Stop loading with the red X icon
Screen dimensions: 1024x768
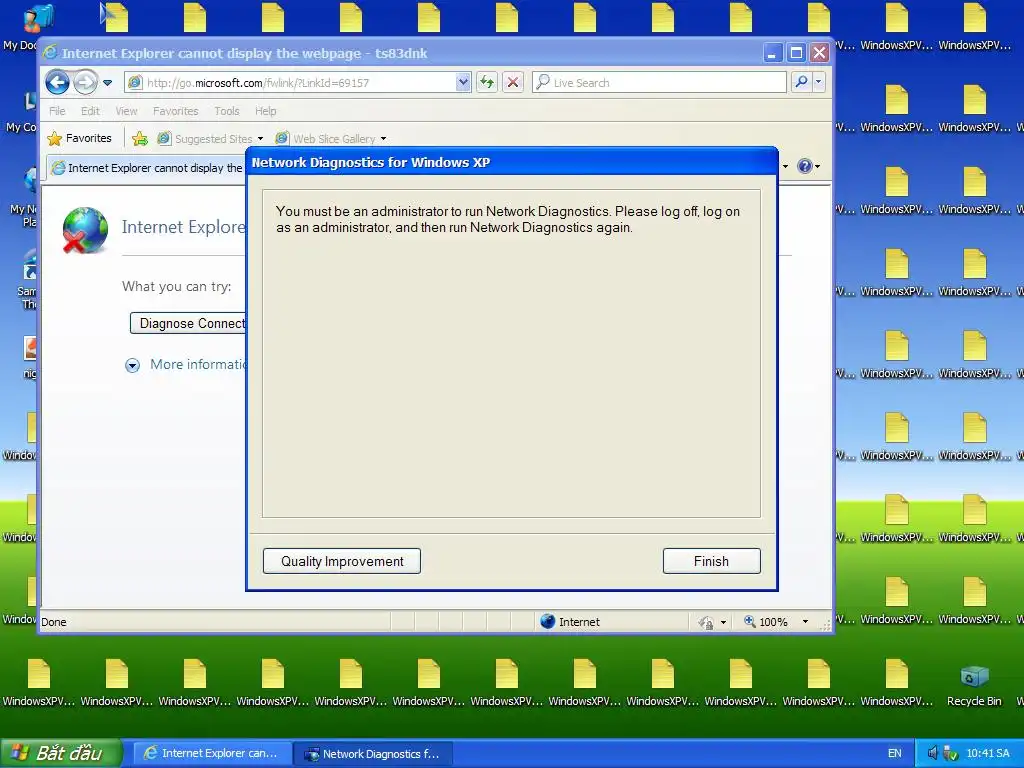point(513,82)
